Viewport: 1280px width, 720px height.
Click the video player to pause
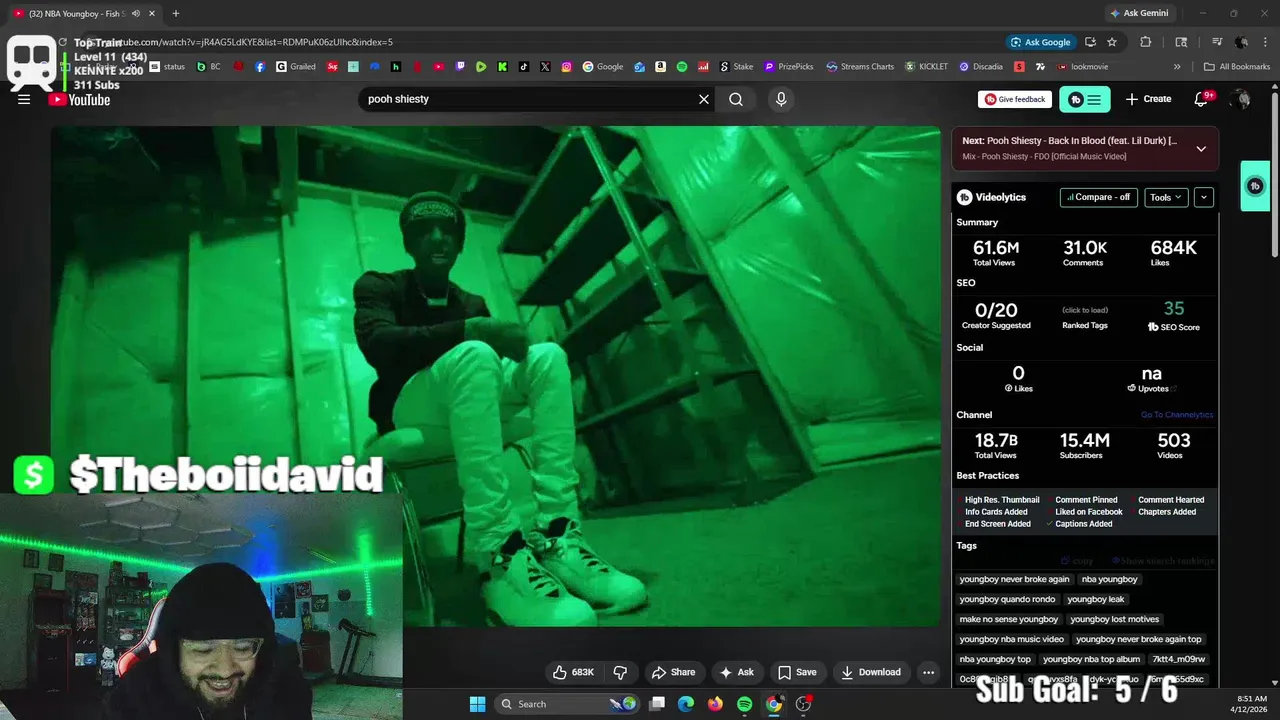click(496, 376)
